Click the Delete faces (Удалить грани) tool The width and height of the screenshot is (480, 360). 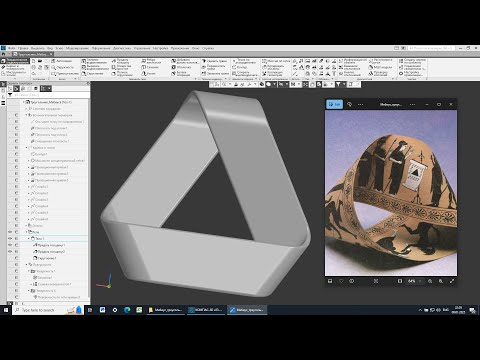[x=214, y=61]
